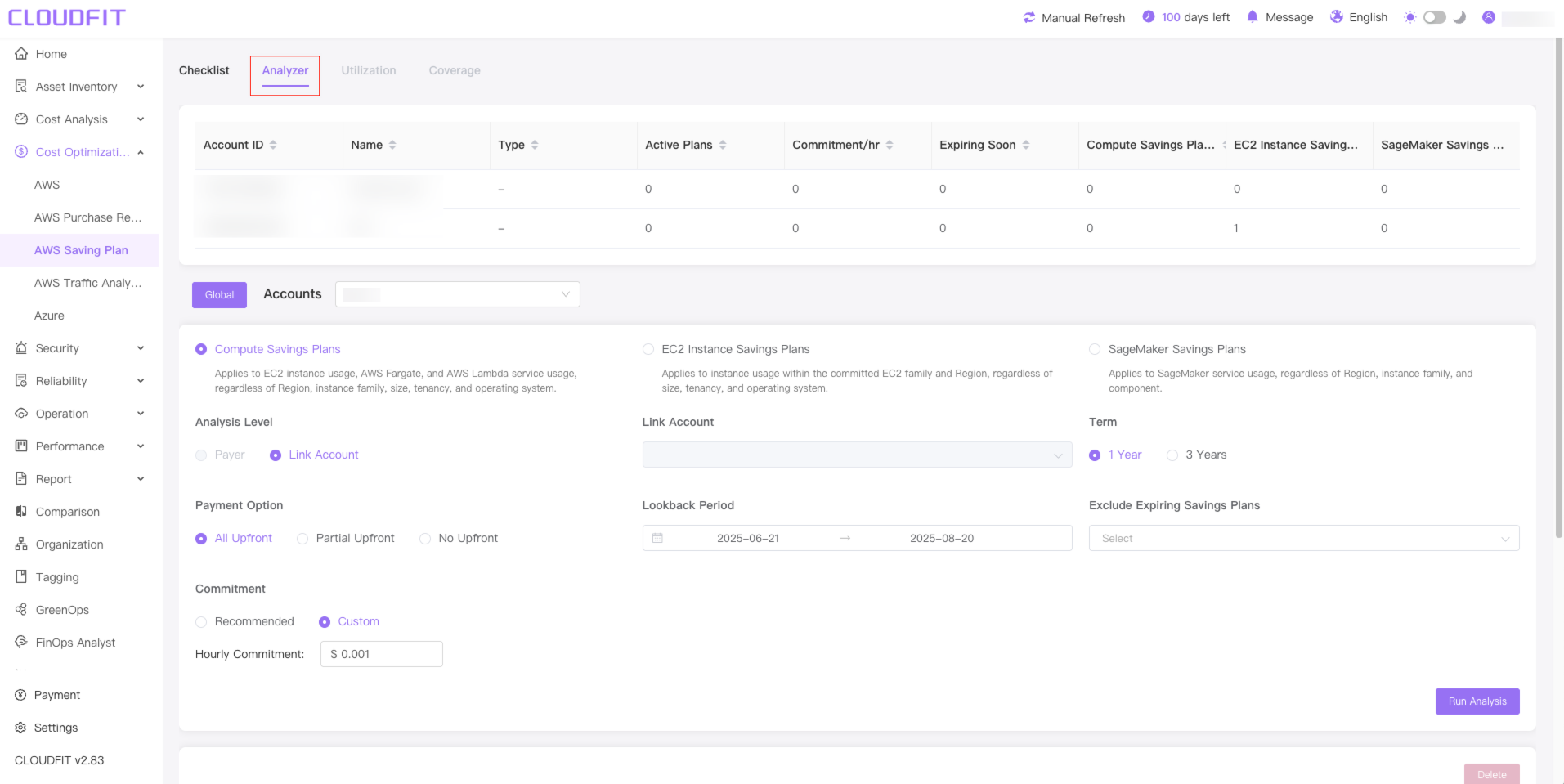Click the Manual Refresh arrows icon

point(1029,17)
